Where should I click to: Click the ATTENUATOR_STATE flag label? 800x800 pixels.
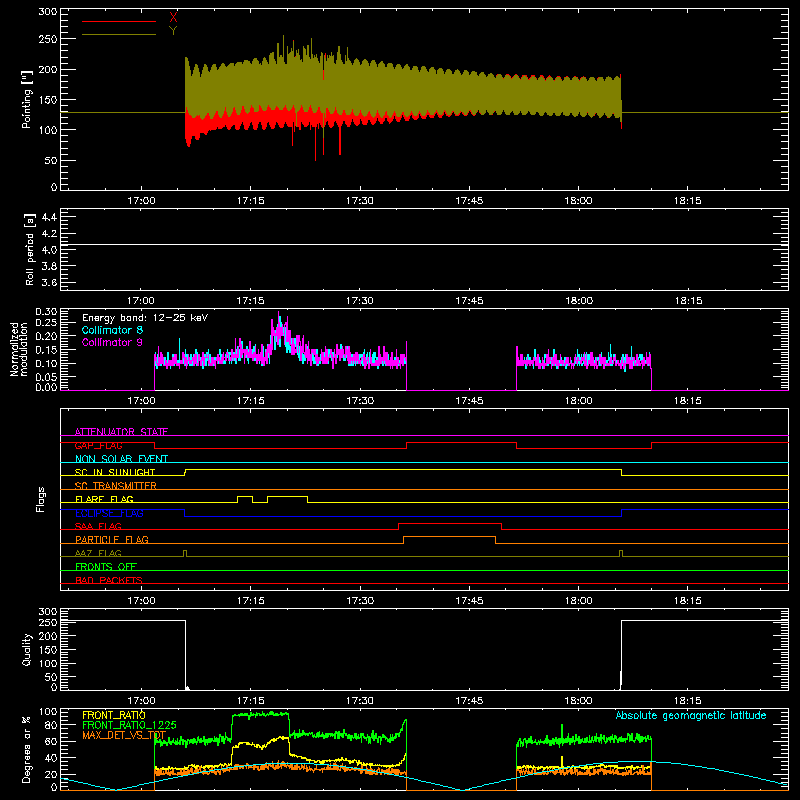tap(121, 432)
